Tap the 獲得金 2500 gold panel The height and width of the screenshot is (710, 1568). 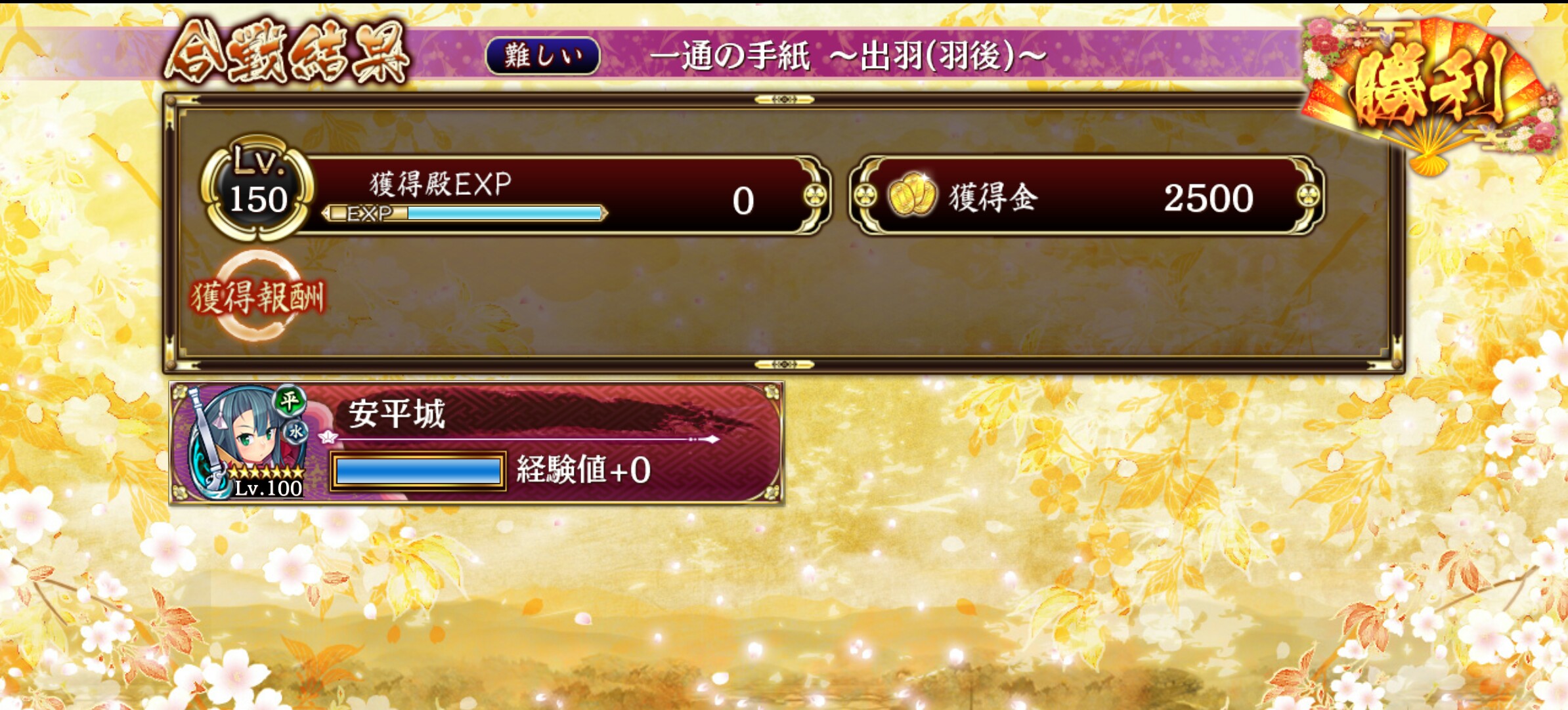pos(1086,196)
